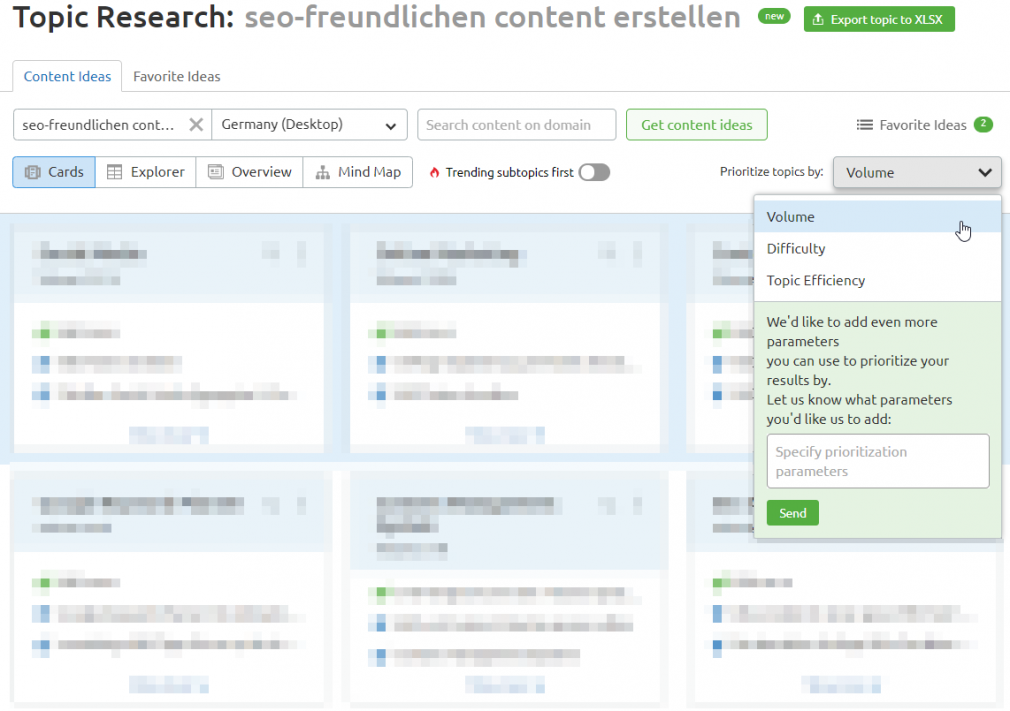Click the Cards view icon
This screenshot has width=1010, height=711.
pyautogui.click(x=32, y=172)
